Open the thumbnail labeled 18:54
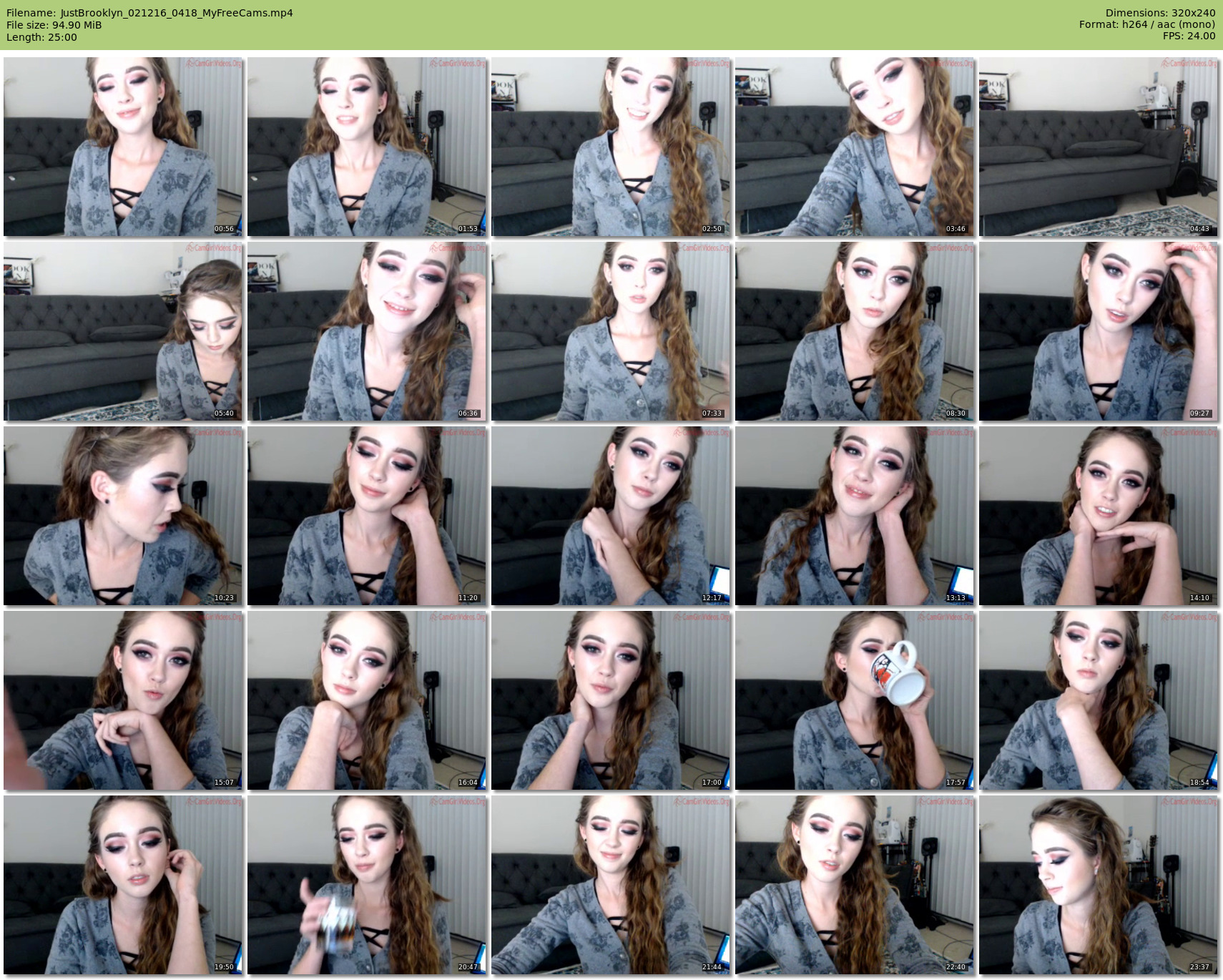Image resolution: width=1223 pixels, height=980 pixels. click(1098, 700)
